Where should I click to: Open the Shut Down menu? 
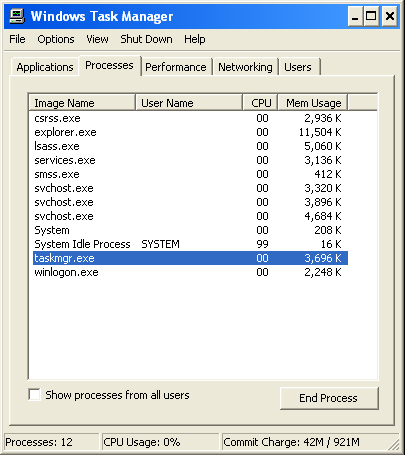tap(146, 39)
